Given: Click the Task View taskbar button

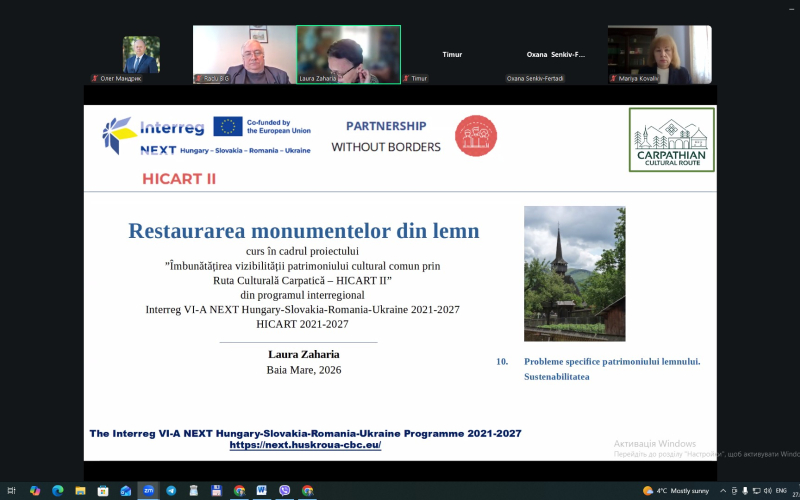Looking at the screenshot, I should coord(12,491).
